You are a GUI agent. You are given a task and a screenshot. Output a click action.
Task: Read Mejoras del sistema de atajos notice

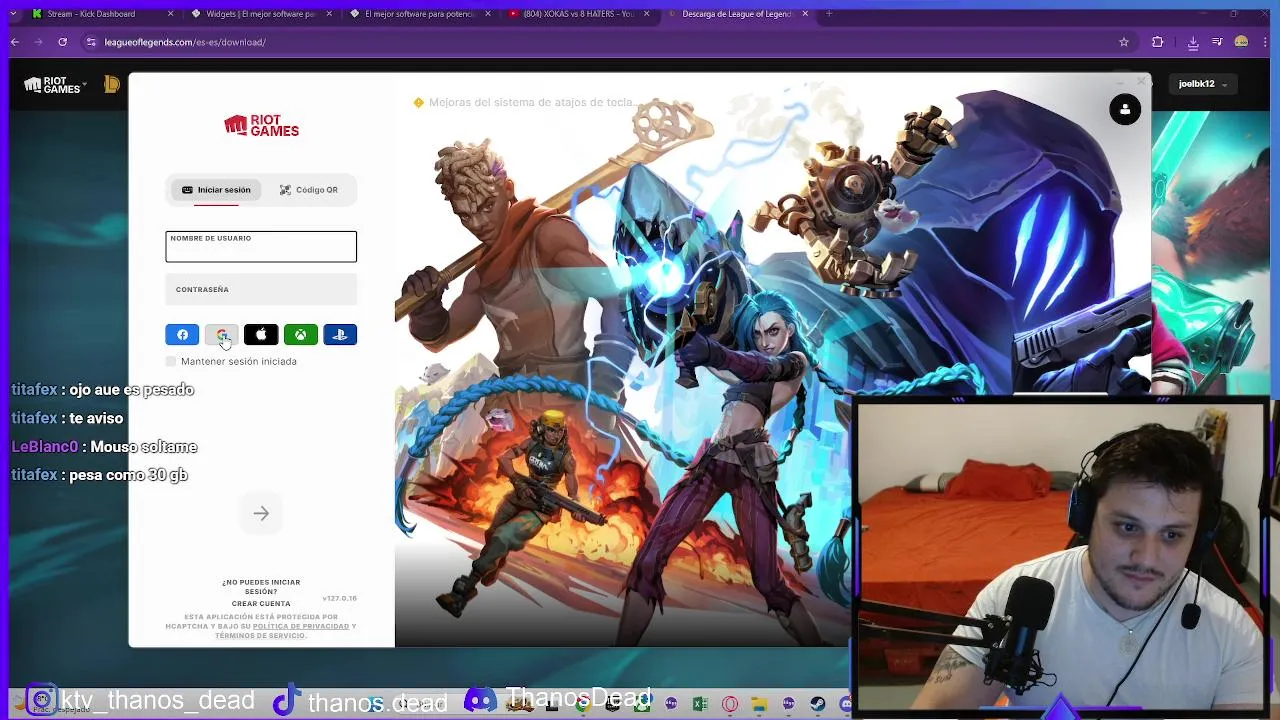coord(524,102)
